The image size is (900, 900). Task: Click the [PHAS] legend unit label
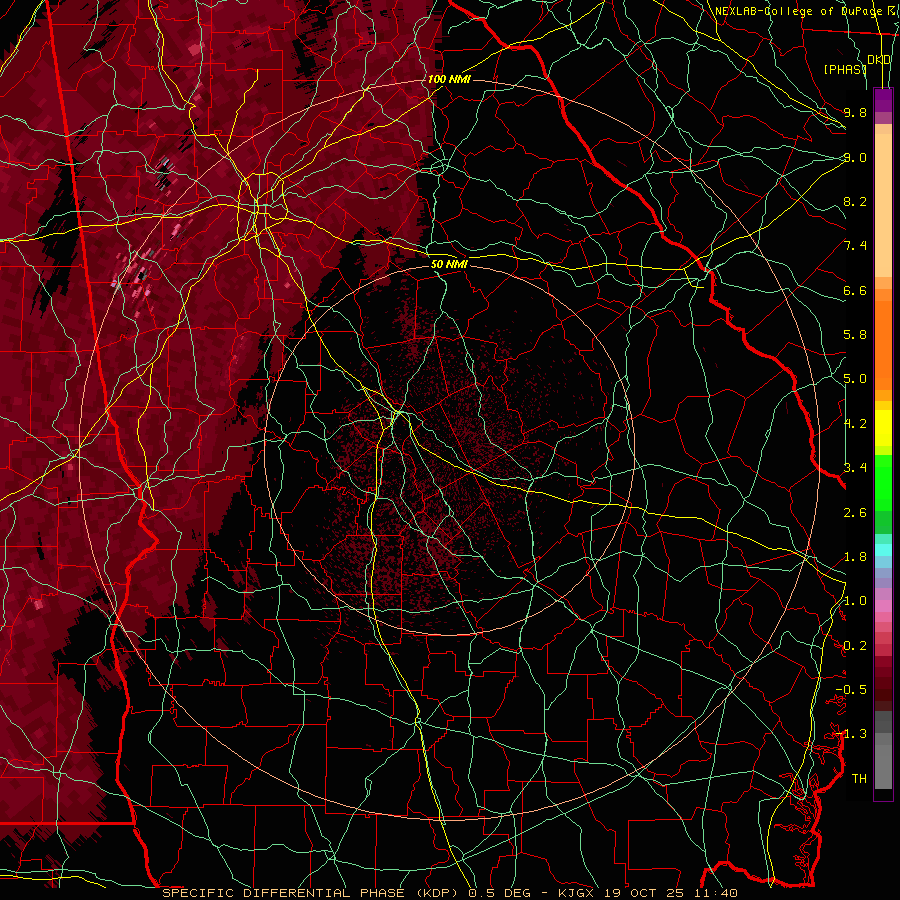[x=845, y=69]
